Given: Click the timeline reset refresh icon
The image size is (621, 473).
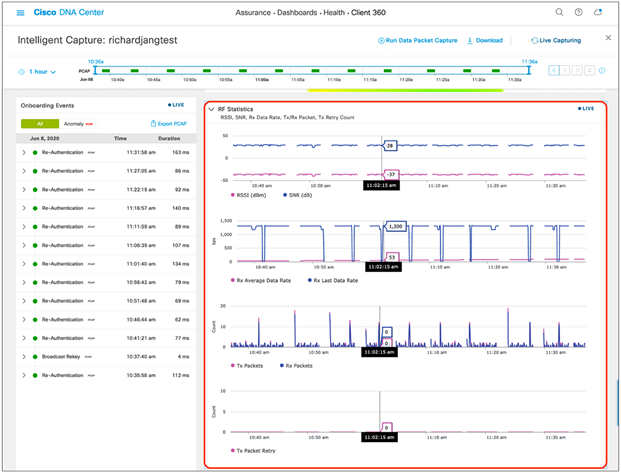Looking at the screenshot, I should point(589,71).
